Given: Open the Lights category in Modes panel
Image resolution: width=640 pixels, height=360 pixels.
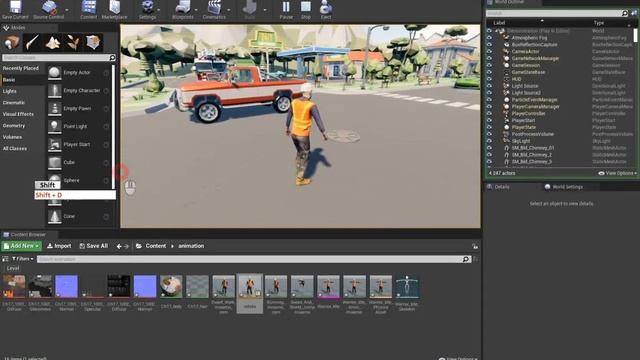Looking at the screenshot, I should (10, 91).
